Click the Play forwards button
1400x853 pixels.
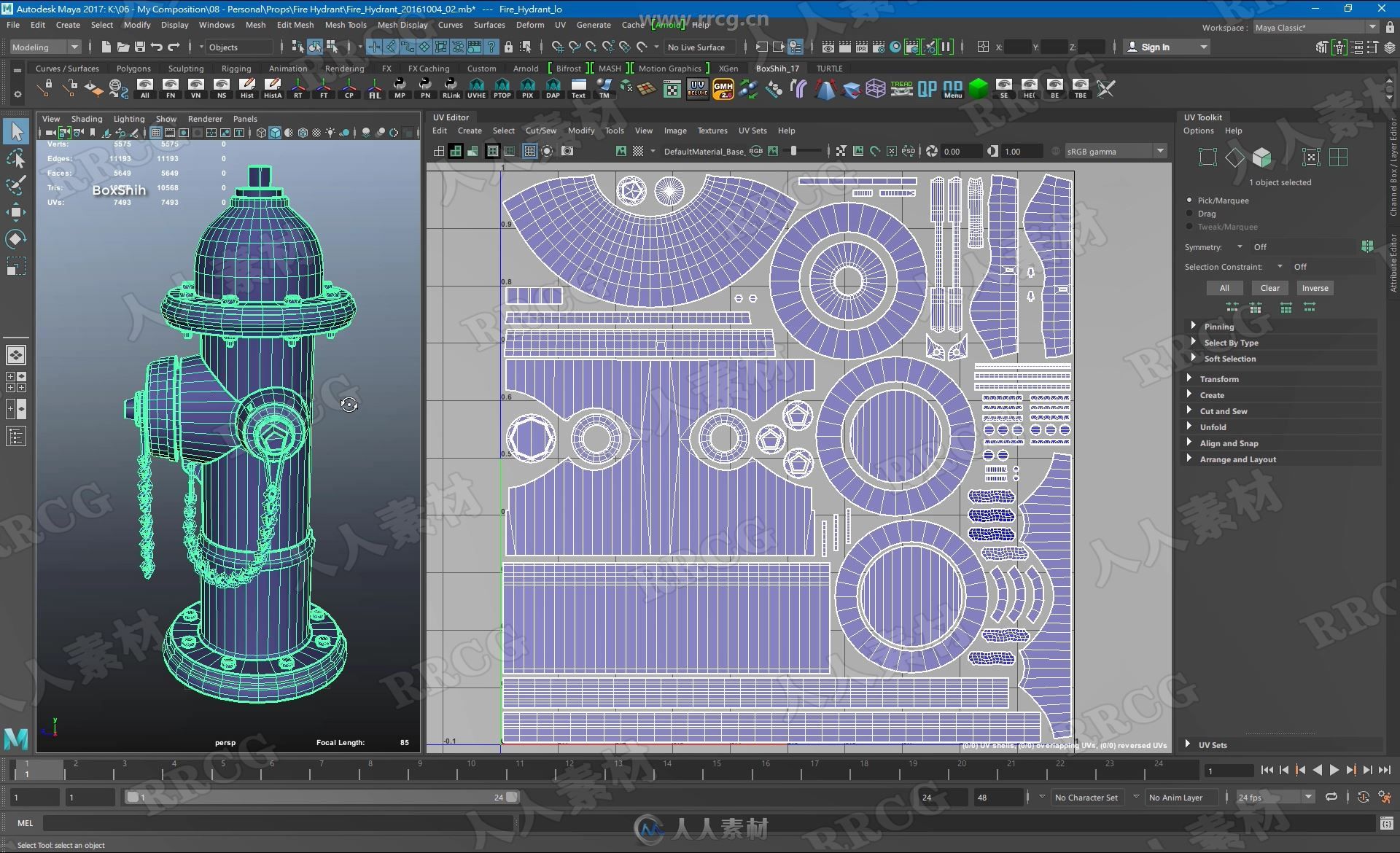coord(1334,769)
